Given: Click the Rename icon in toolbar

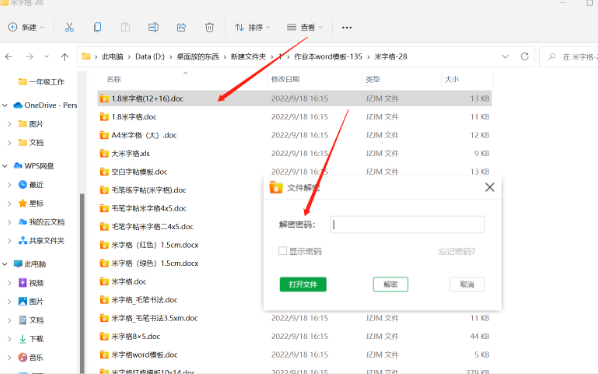Looking at the screenshot, I should [153, 27].
